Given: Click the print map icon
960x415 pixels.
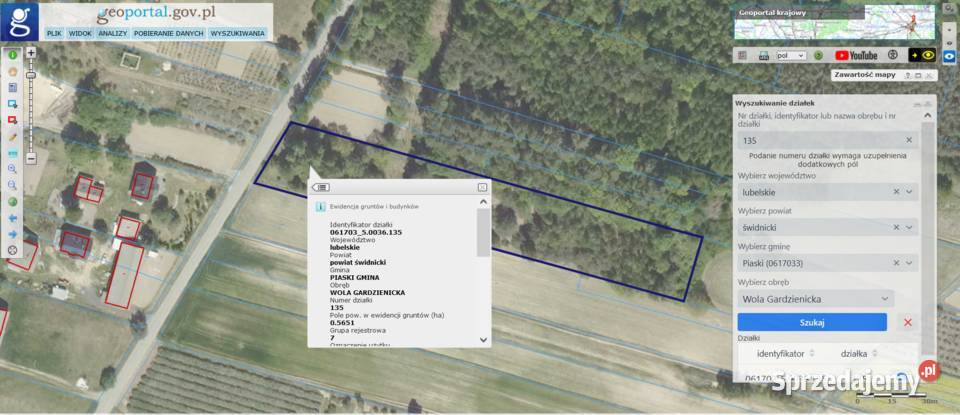Looking at the screenshot, I should [764, 56].
